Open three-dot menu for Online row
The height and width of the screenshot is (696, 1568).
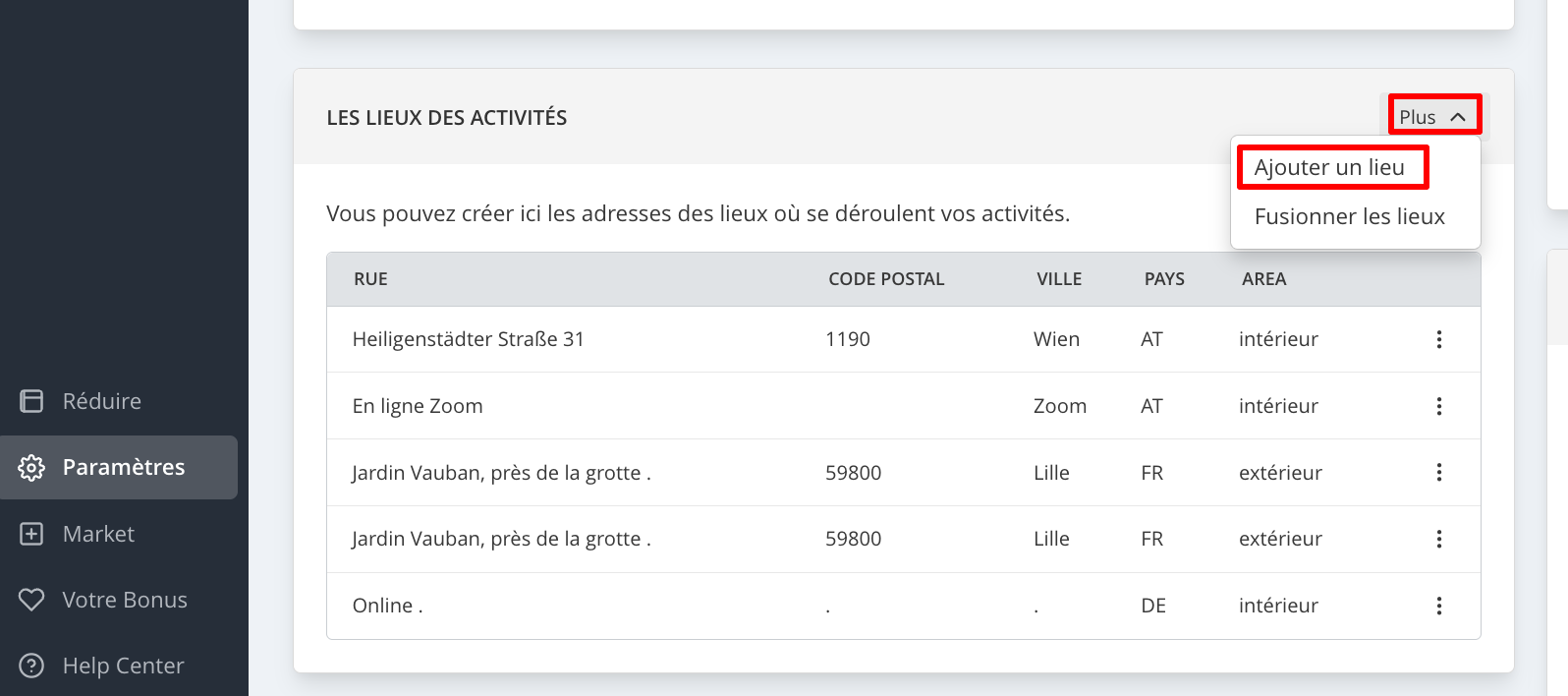click(1439, 606)
